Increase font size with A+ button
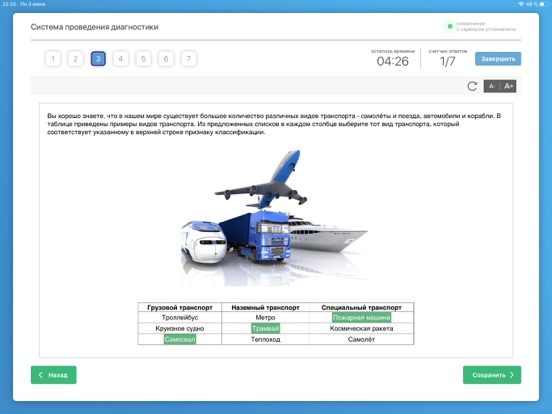Image resolution: width=552 pixels, height=414 pixels. tap(508, 86)
